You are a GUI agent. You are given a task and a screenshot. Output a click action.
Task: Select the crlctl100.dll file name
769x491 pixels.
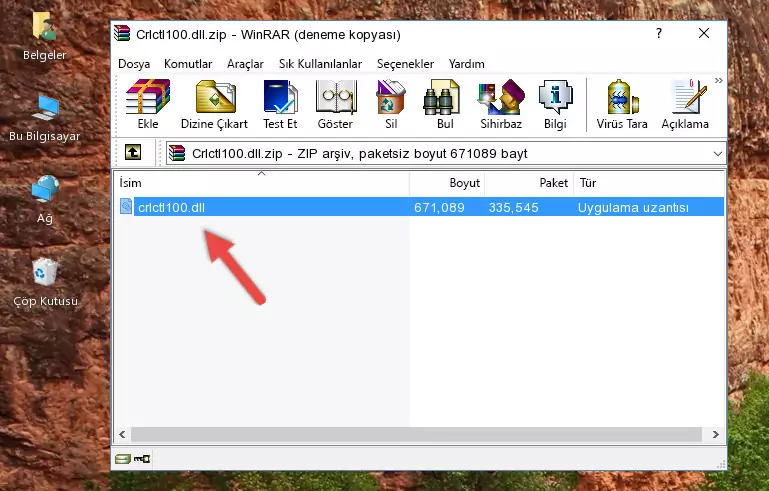tap(171, 207)
